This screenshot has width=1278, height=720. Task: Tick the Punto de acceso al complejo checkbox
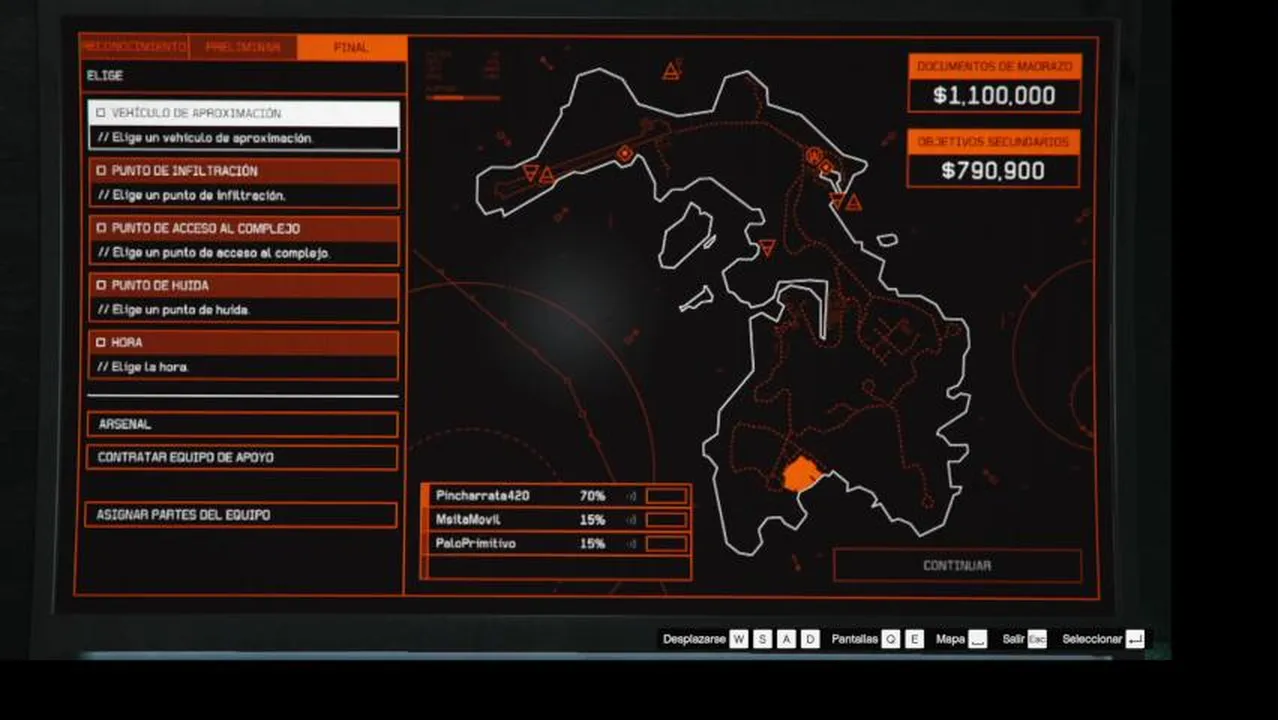coord(100,228)
